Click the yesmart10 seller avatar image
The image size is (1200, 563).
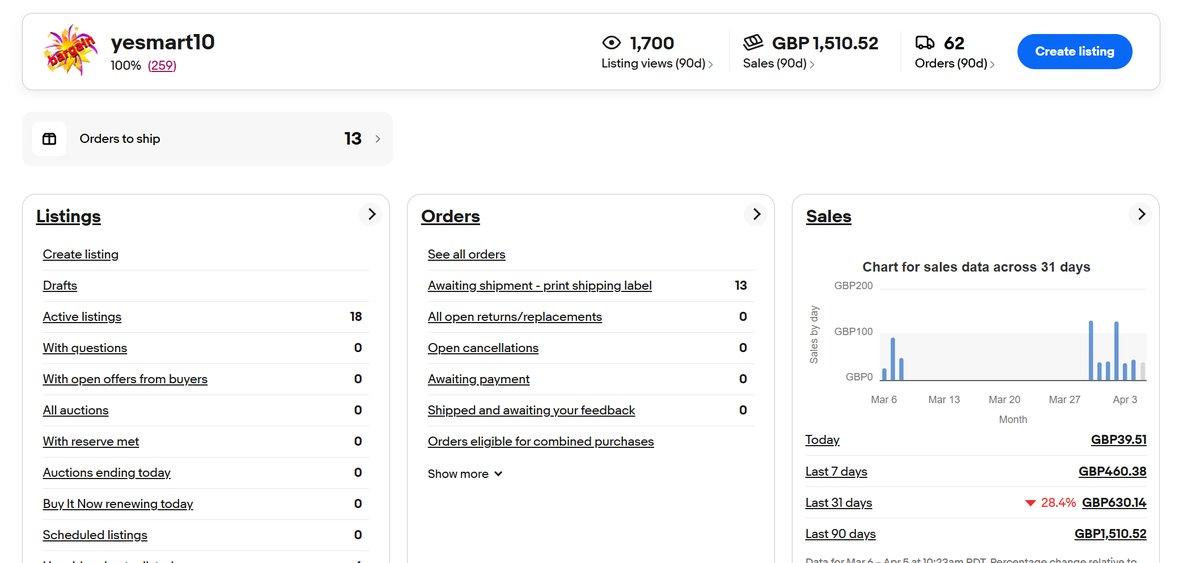[x=70, y=51]
